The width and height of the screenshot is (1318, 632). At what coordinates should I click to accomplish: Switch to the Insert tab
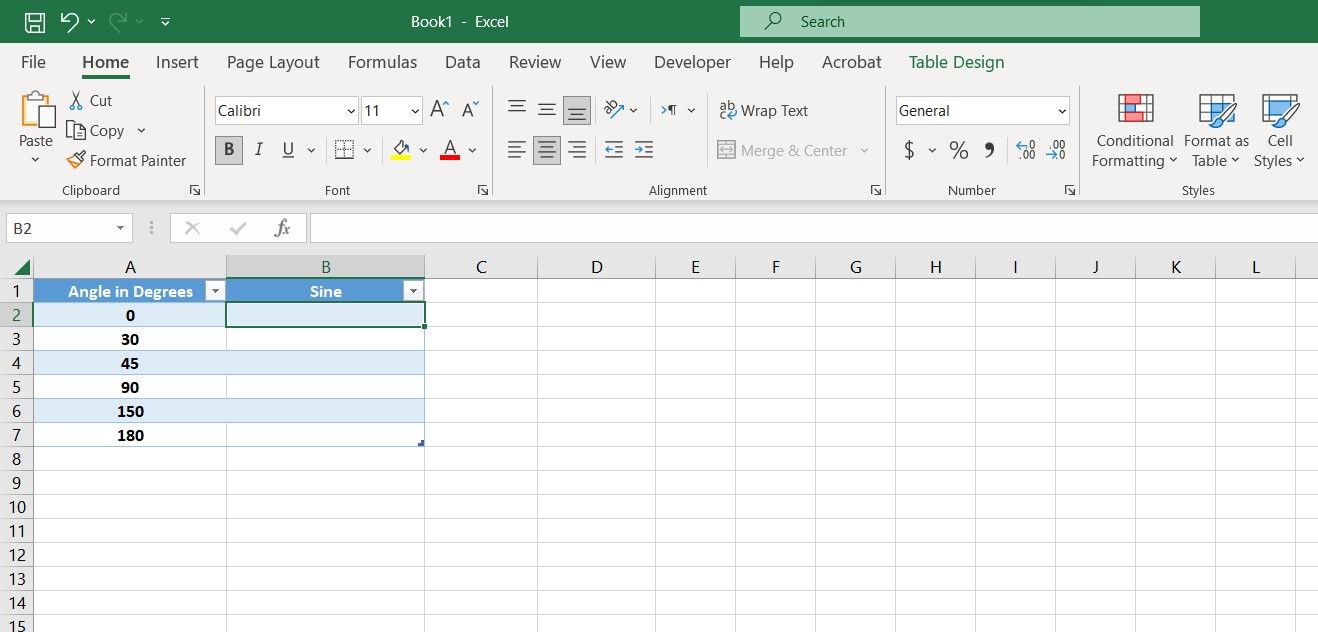(x=177, y=62)
